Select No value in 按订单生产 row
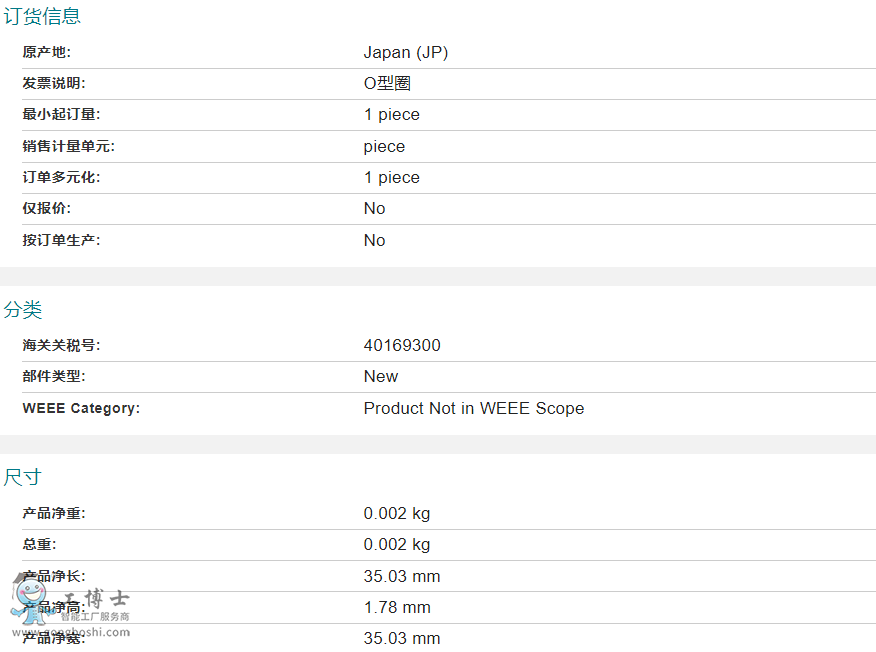Viewport: 876px width, 652px height. 374,240
